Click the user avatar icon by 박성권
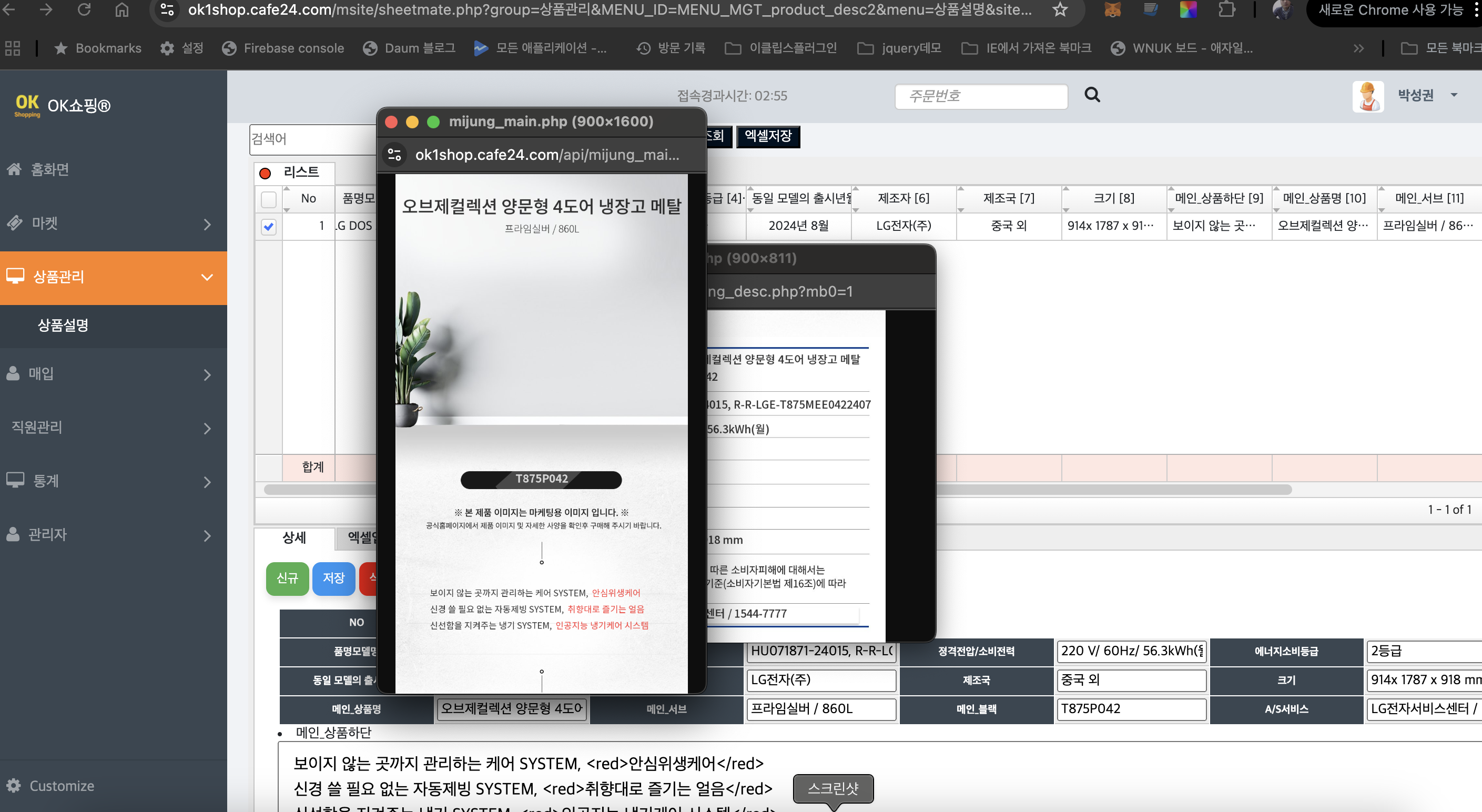The height and width of the screenshot is (812, 1482). tap(1367, 96)
